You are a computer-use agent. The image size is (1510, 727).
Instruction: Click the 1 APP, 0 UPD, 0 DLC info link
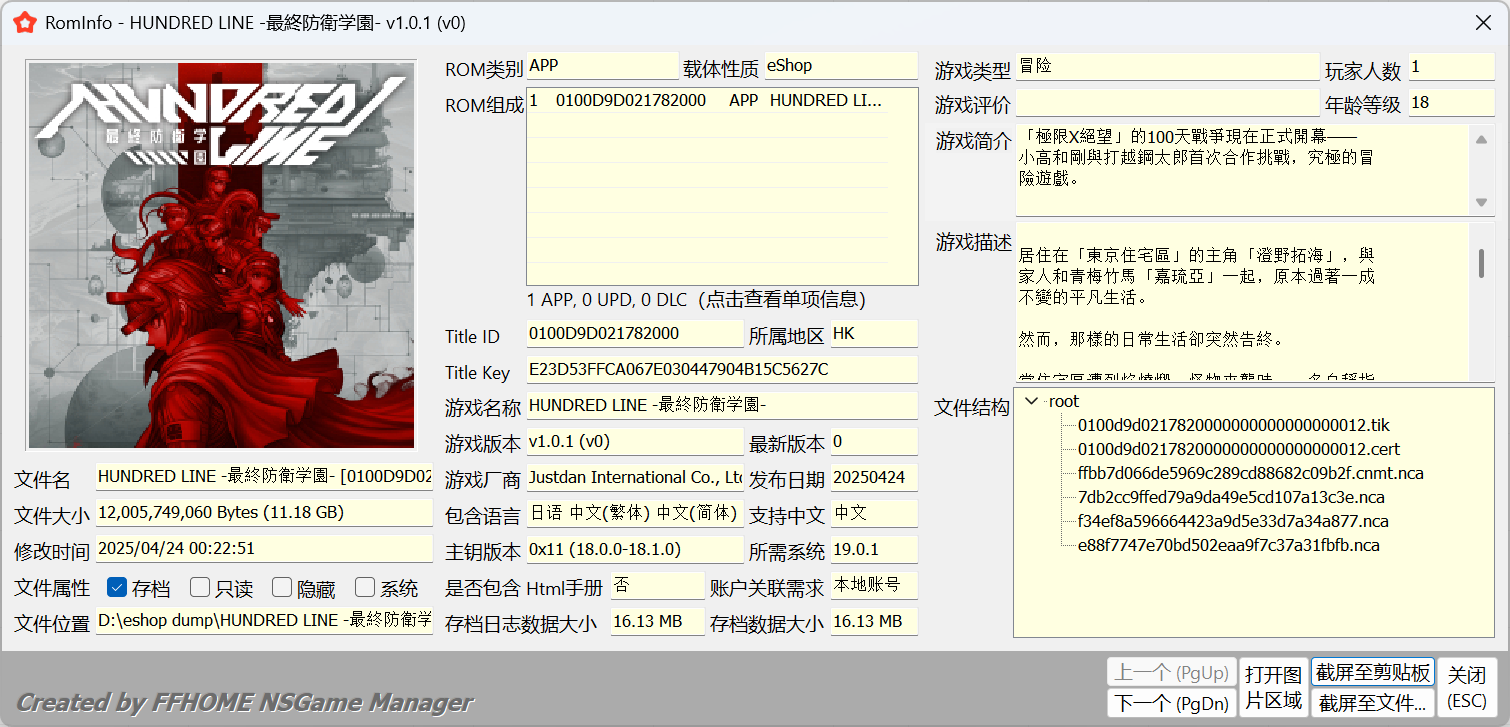(x=695, y=300)
